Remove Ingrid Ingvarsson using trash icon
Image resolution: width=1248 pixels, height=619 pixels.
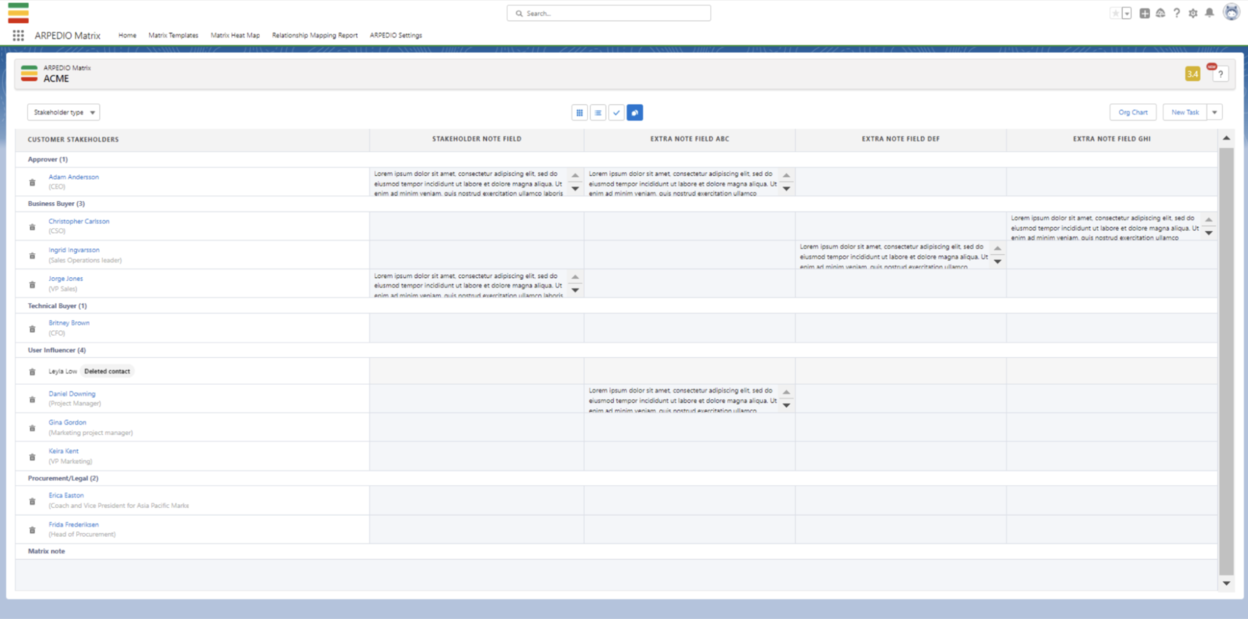(x=32, y=256)
